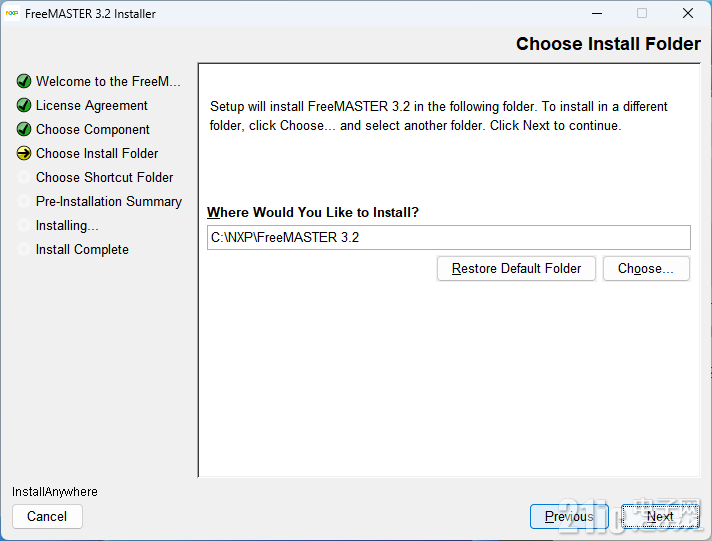
Task: Click the gray bullet beside Choose Shortcut Folder
Action: click(24, 177)
